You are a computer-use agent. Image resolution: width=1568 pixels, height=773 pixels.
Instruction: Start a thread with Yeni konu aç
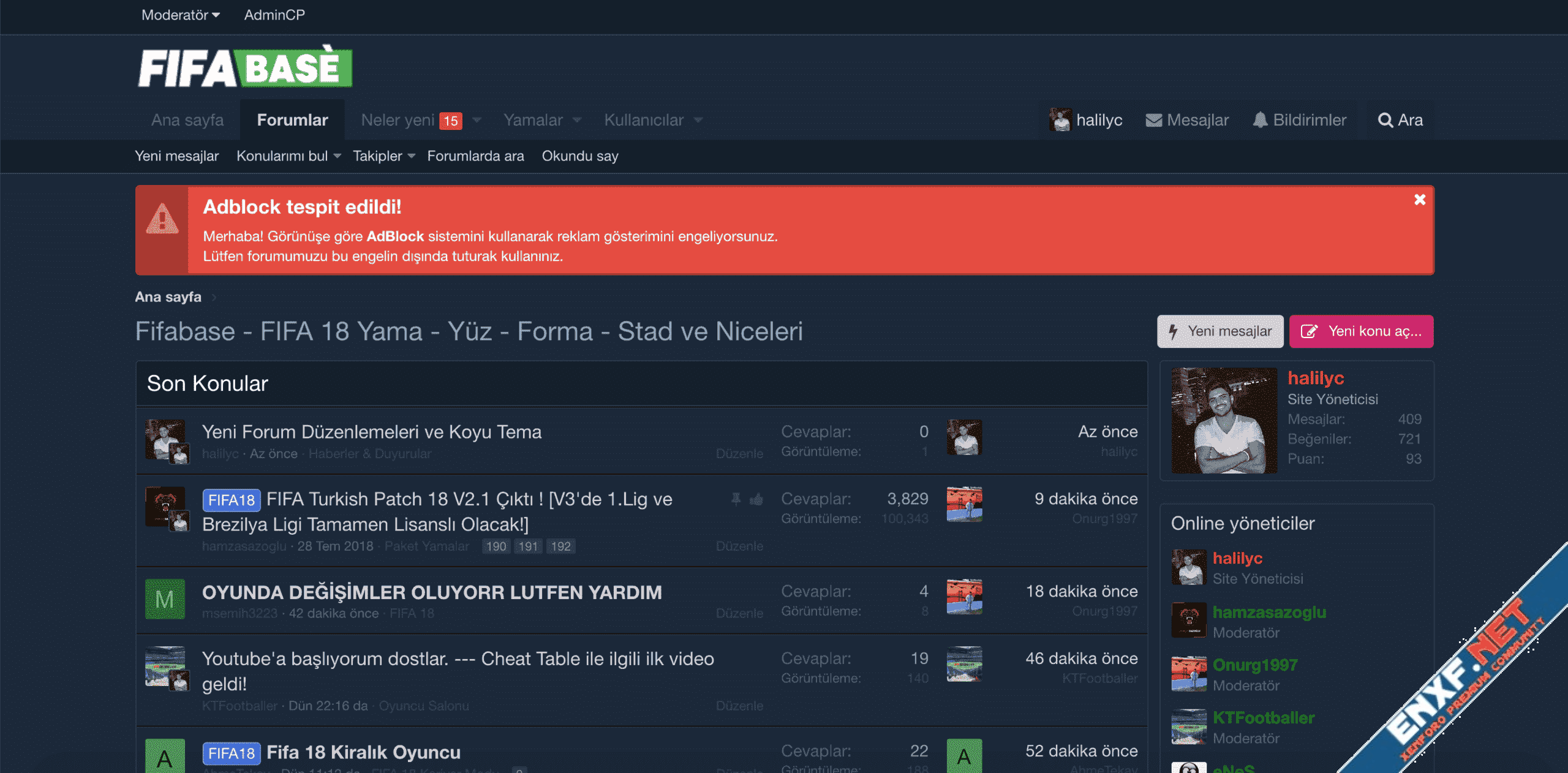coord(1361,331)
